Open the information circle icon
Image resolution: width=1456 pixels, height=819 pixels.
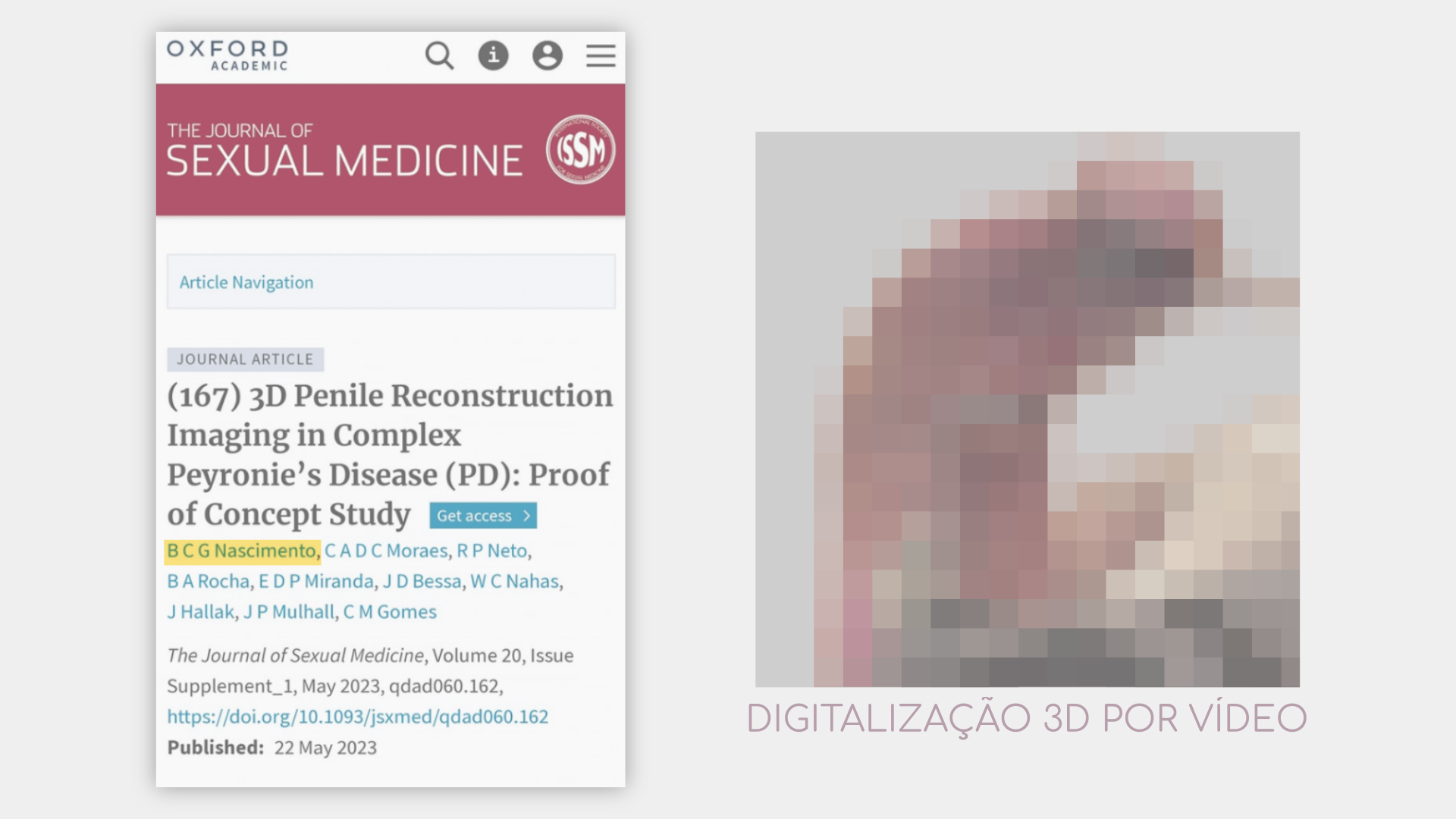(x=493, y=55)
